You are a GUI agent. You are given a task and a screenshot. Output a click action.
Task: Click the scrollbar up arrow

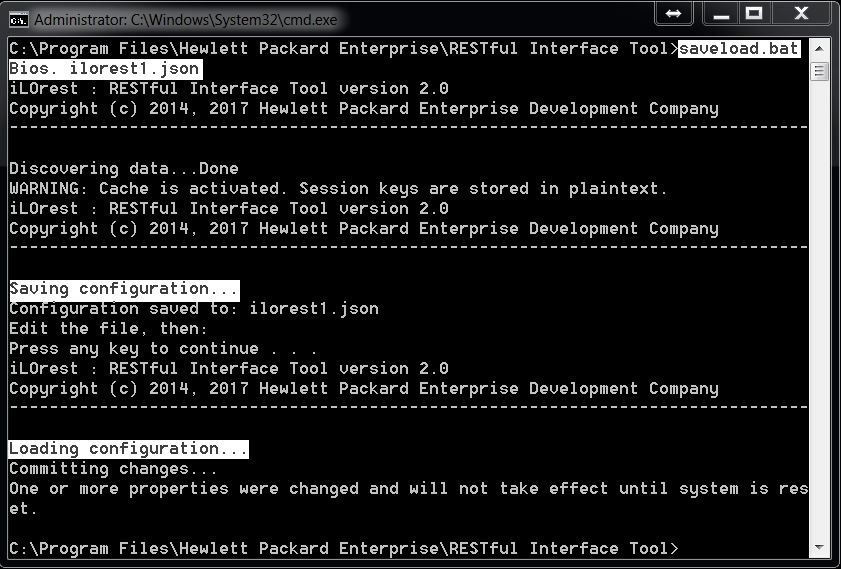tap(818, 49)
